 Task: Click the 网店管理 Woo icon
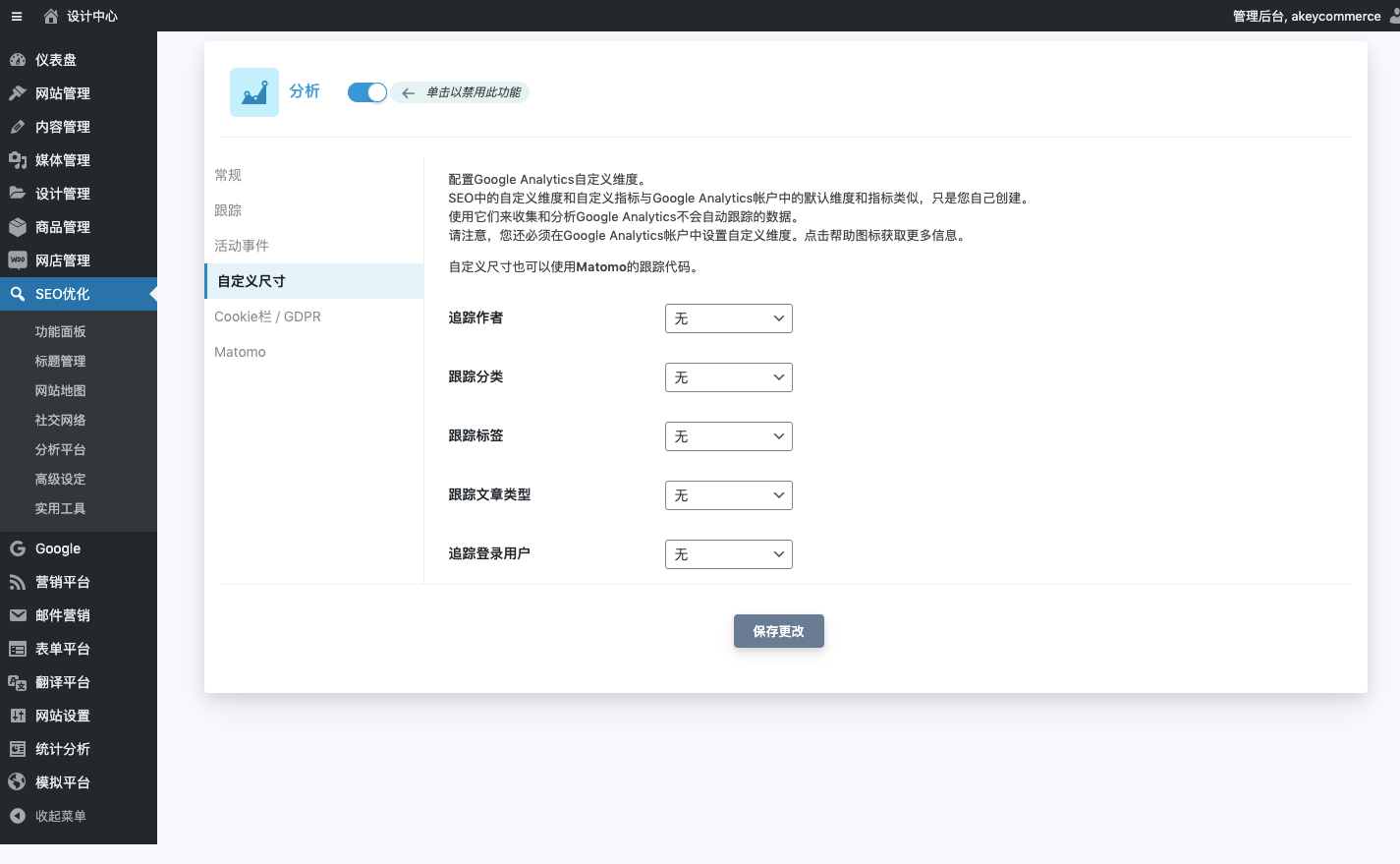tap(18, 260)
